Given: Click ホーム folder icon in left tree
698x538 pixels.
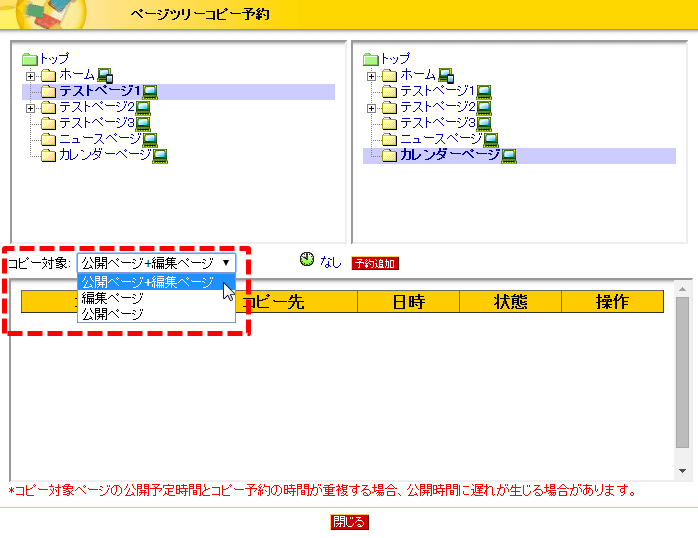Looking at the screenshot, I should click(x=49, y=76).
